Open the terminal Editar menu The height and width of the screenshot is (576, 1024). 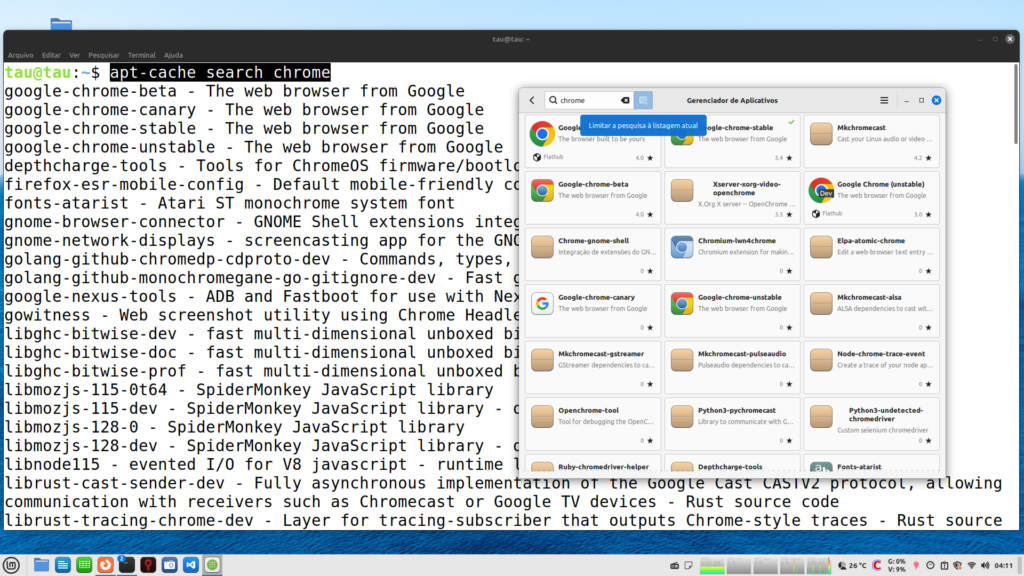click(x=50, y=55)
